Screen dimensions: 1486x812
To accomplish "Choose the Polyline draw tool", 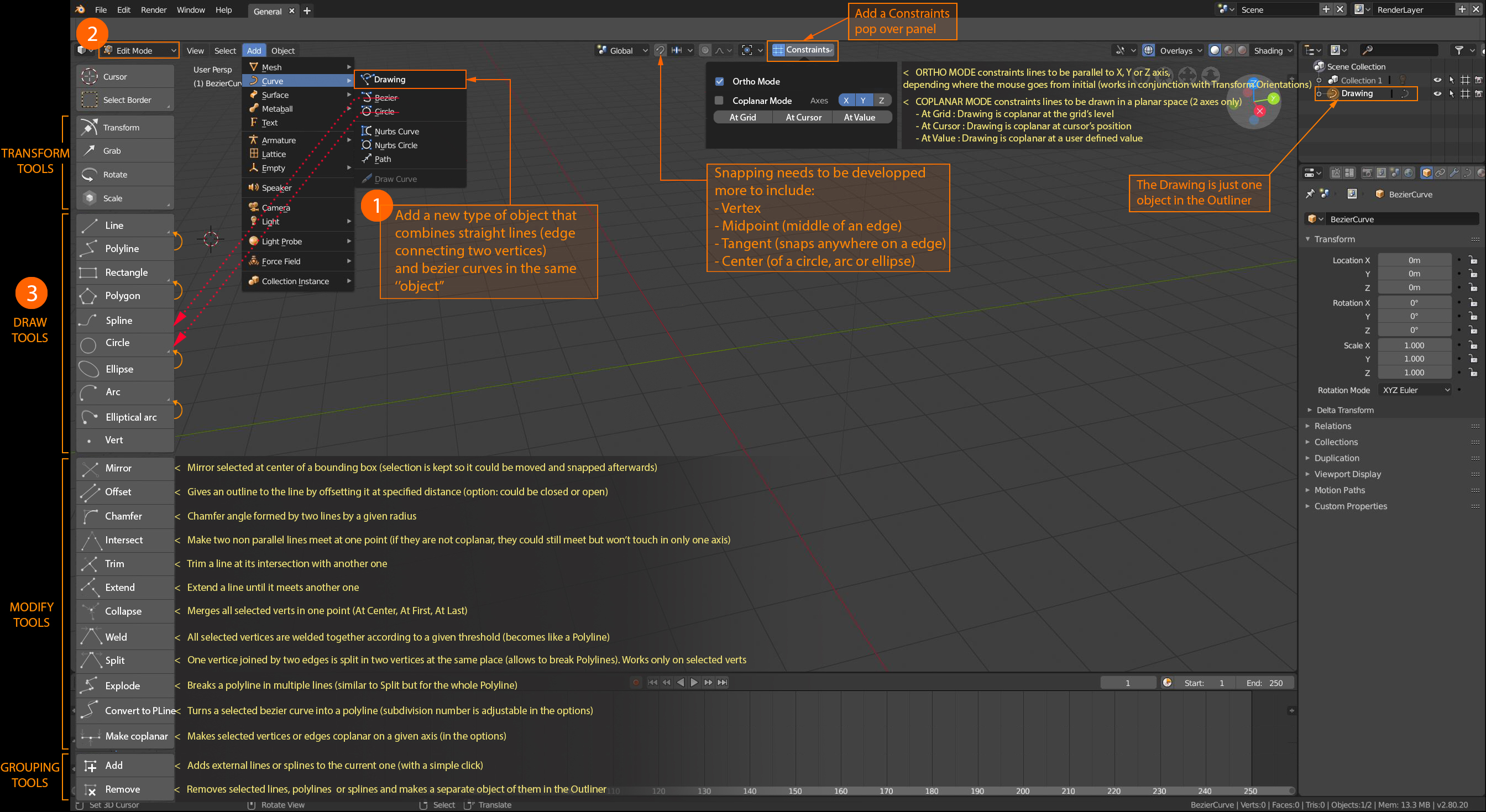I will tap(124, 249).
